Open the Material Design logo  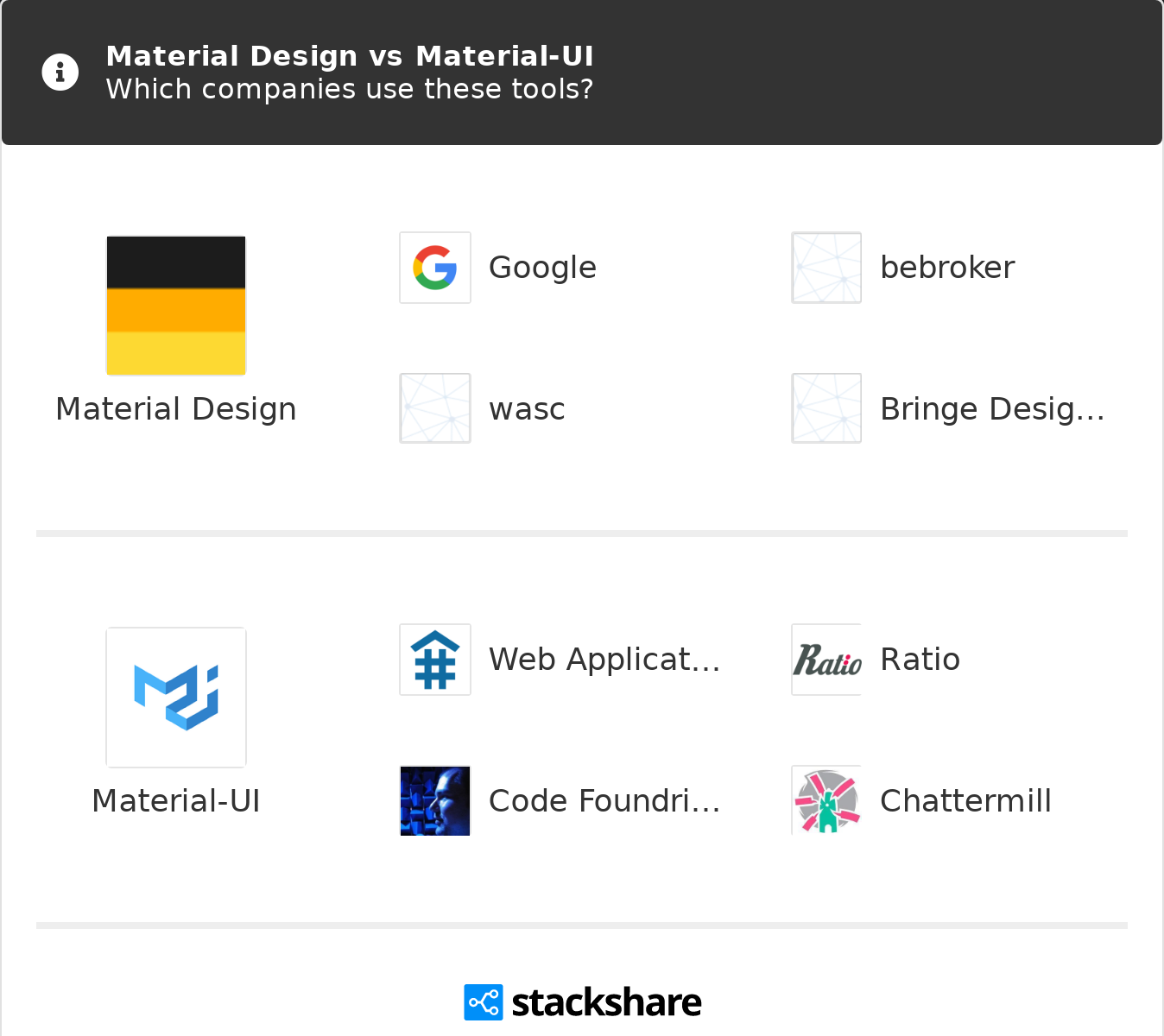coord(176,306)
